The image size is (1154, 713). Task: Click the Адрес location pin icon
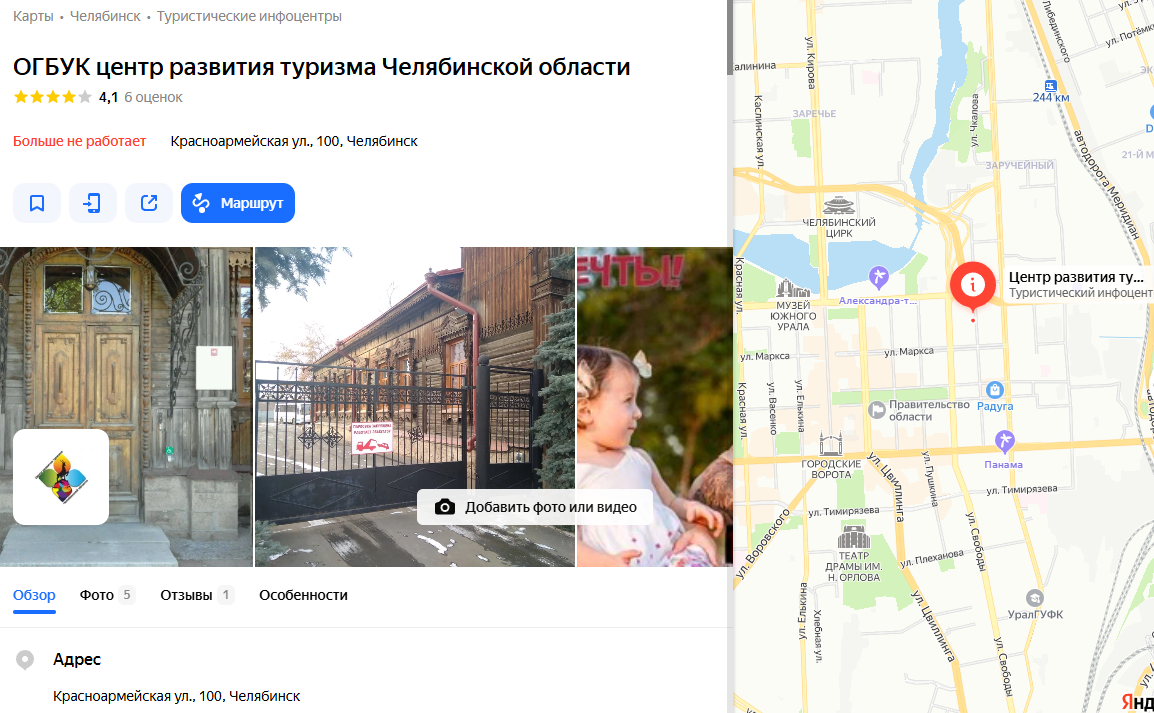click(x=25, y=660)
